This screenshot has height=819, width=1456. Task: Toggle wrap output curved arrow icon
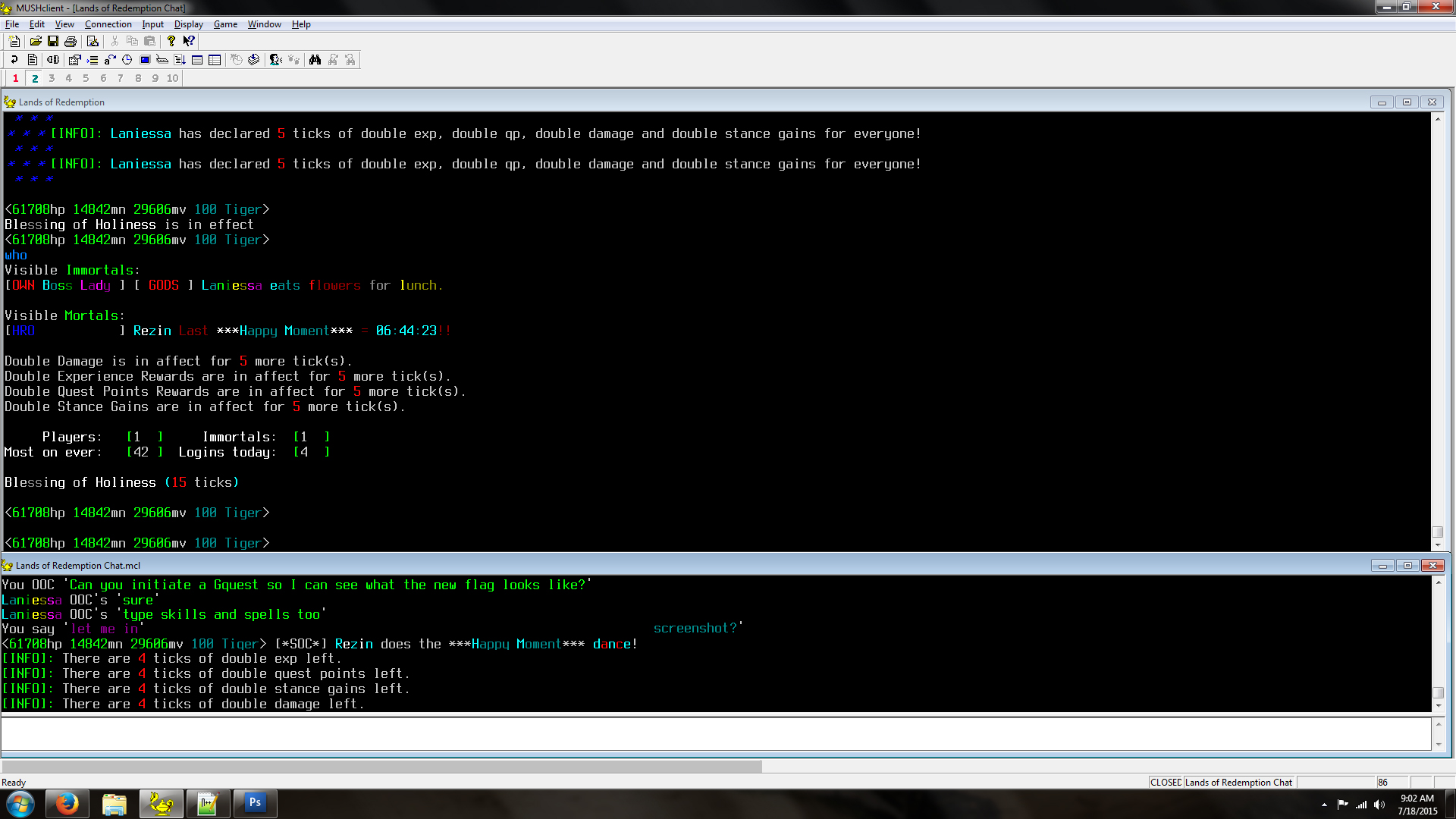[x=14, y=59]
